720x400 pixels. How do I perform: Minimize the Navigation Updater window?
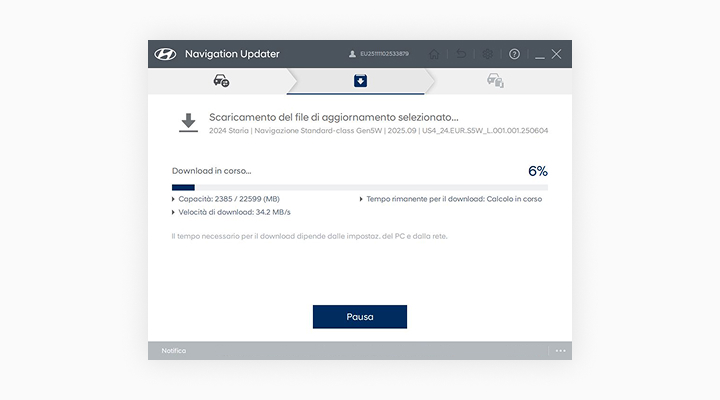(540, 54)
